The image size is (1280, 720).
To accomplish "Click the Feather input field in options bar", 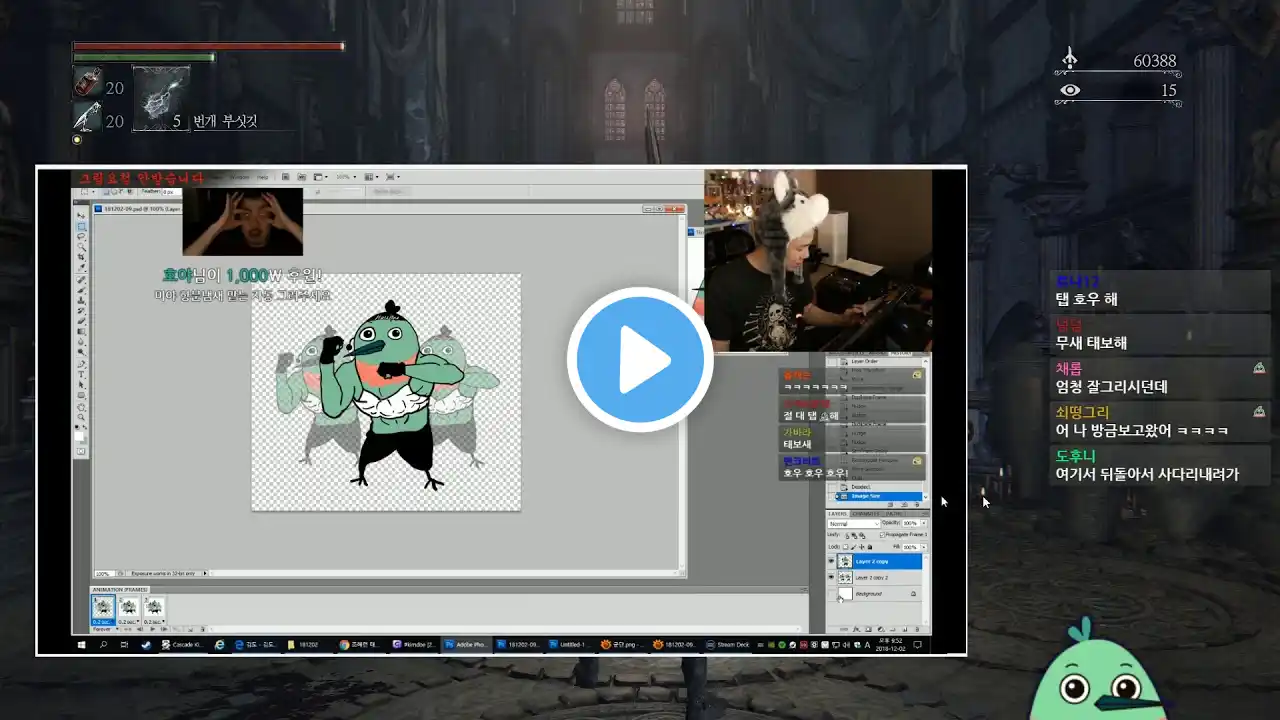I will 173,192.
